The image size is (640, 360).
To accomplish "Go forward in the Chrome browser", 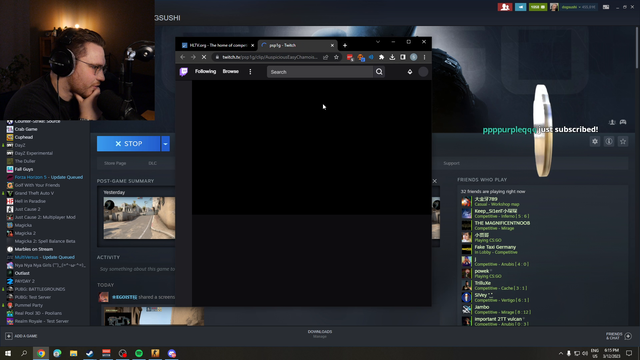I will [x=193, y=57].
